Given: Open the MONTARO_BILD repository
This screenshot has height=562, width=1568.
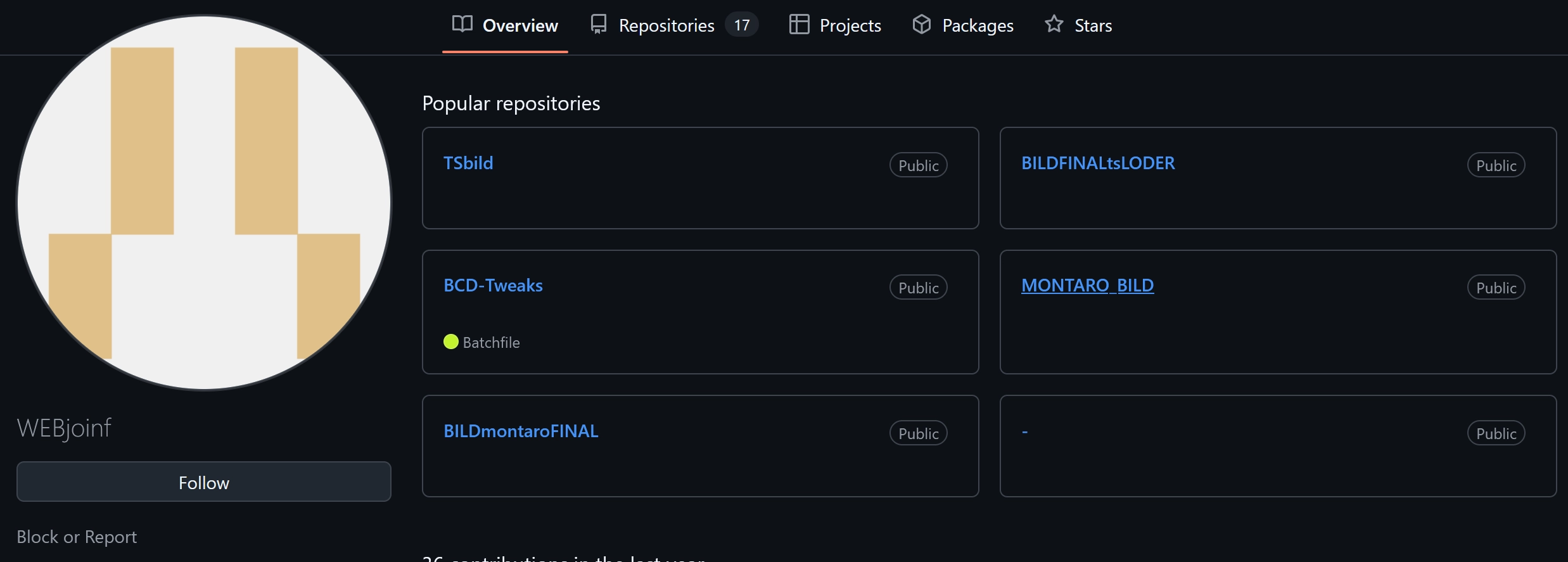Looking at the screenshot, I should [1087, 285].
